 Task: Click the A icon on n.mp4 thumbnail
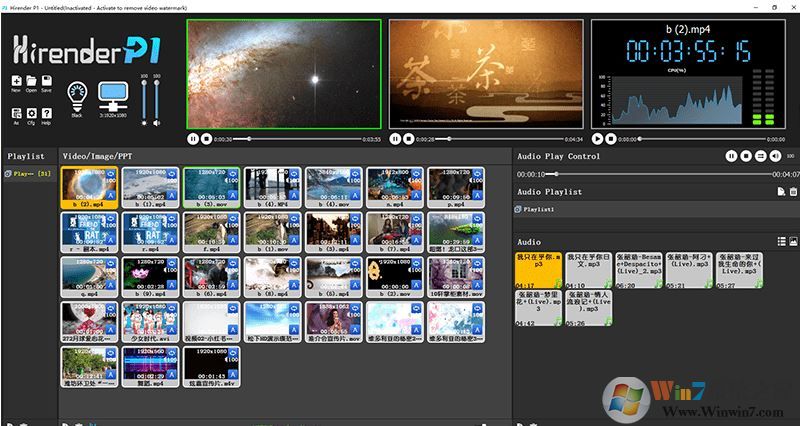[417, 195]
